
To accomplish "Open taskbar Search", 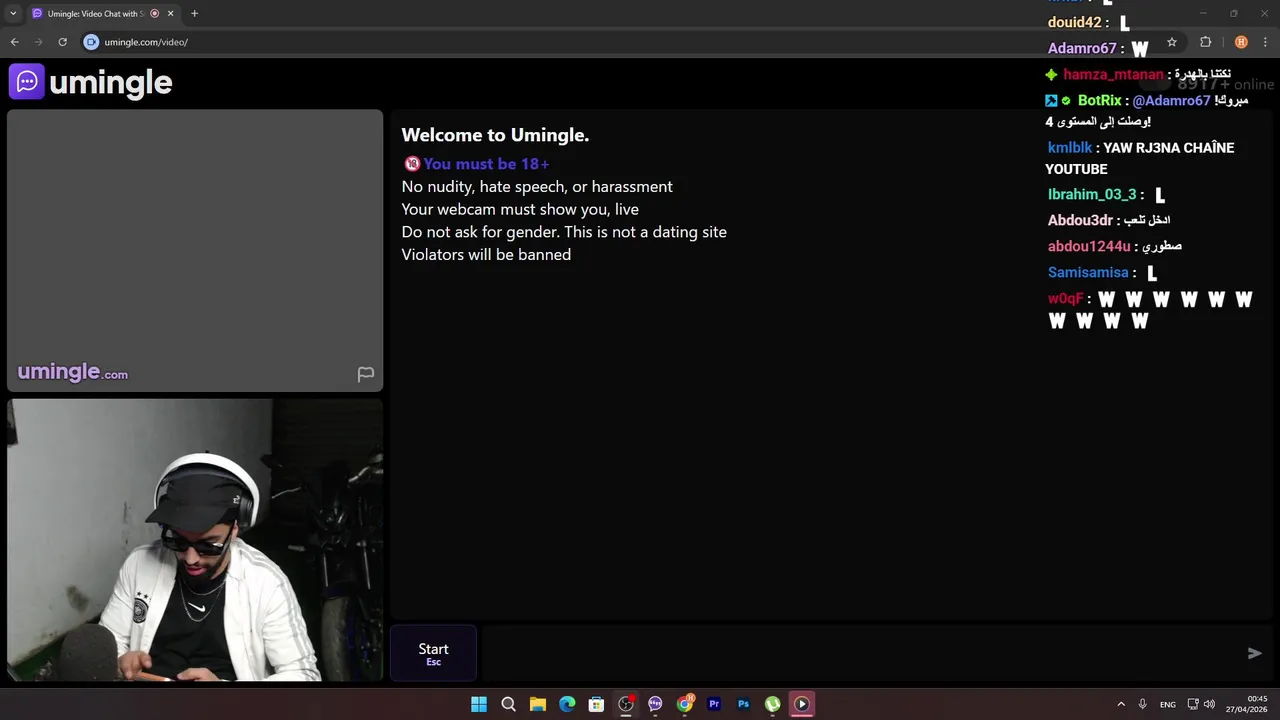I will coord(508,704).
